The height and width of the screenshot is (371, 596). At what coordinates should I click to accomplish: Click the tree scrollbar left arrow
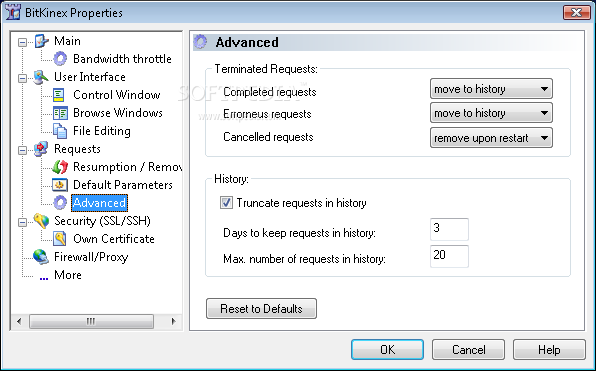[x=19, y=322]
